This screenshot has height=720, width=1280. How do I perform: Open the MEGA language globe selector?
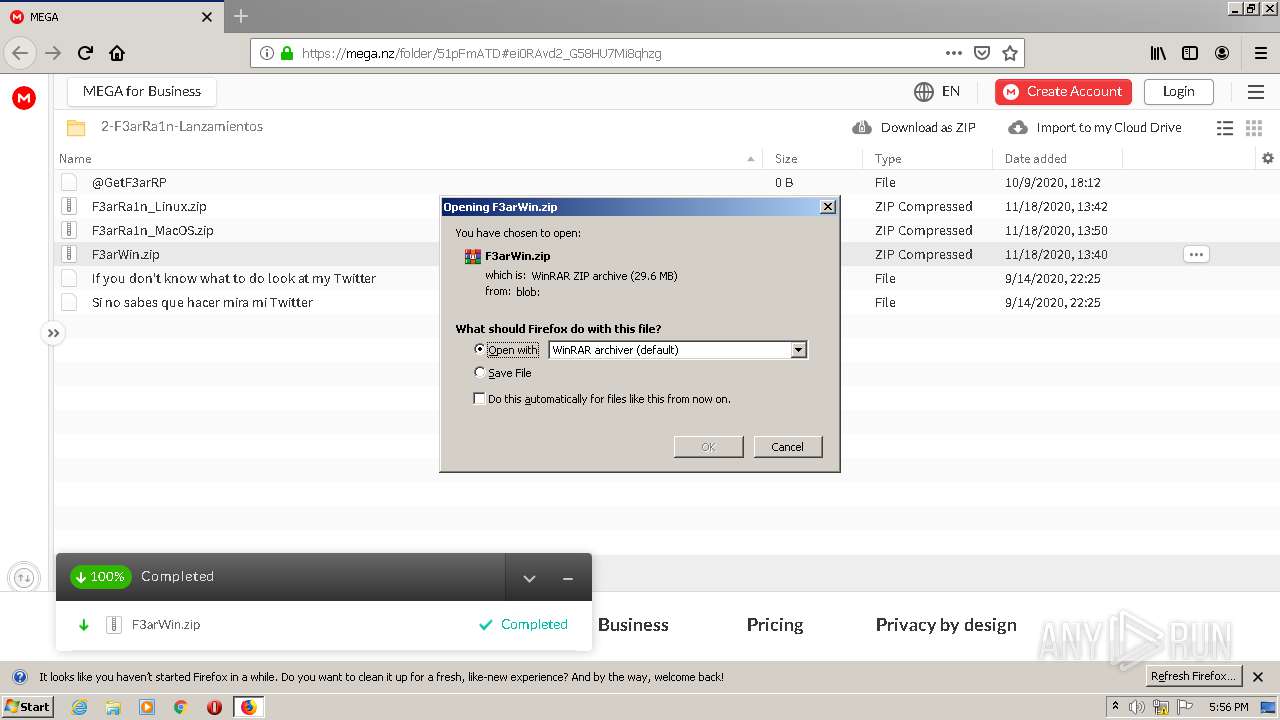click(937, 91)
